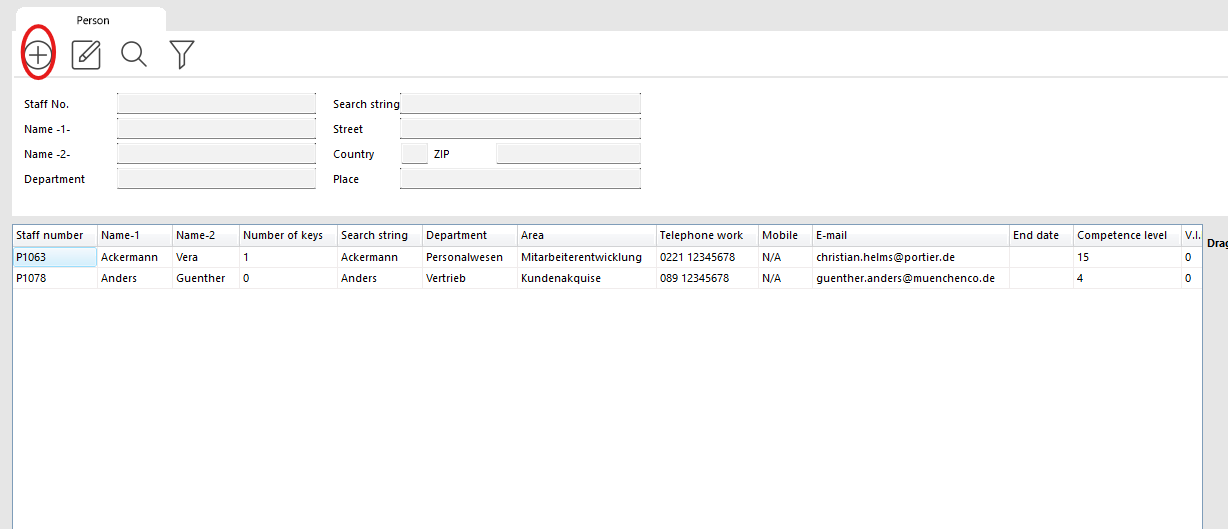The height and width of the screenshot is (529, 1228).
Task: Click the name cell Guenther
Action: point(206,278)
